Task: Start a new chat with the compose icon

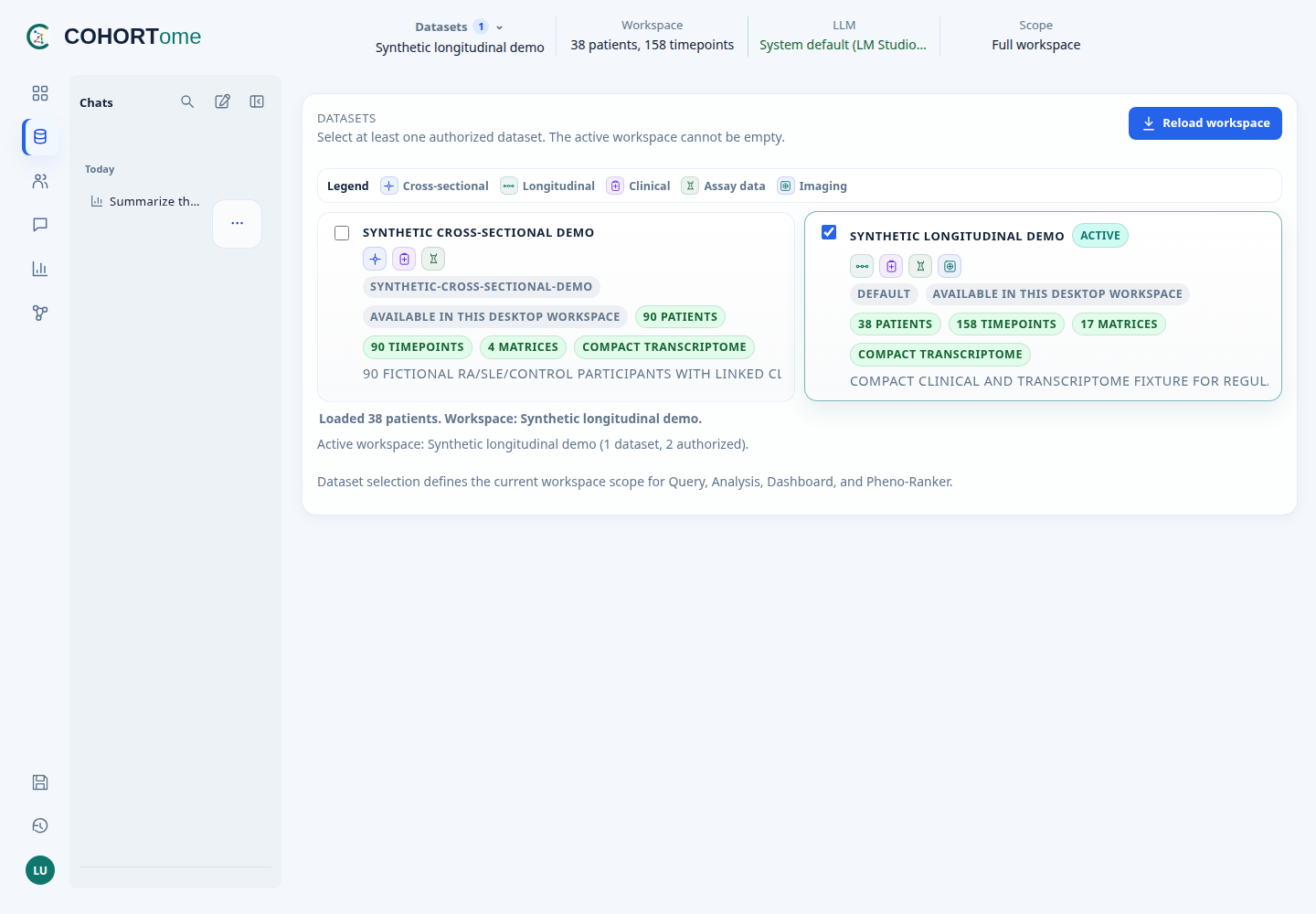Action: coord(222,101)
